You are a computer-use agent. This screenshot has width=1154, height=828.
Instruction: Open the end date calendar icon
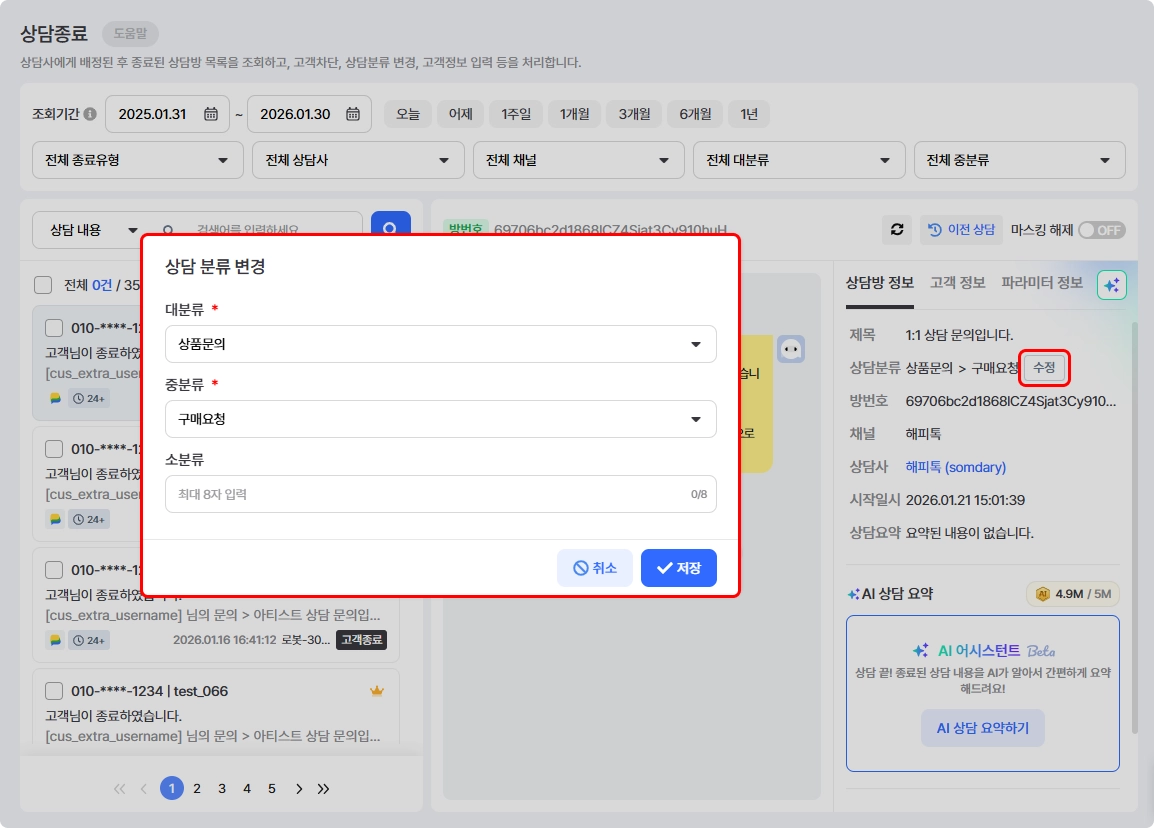(353, 114)
